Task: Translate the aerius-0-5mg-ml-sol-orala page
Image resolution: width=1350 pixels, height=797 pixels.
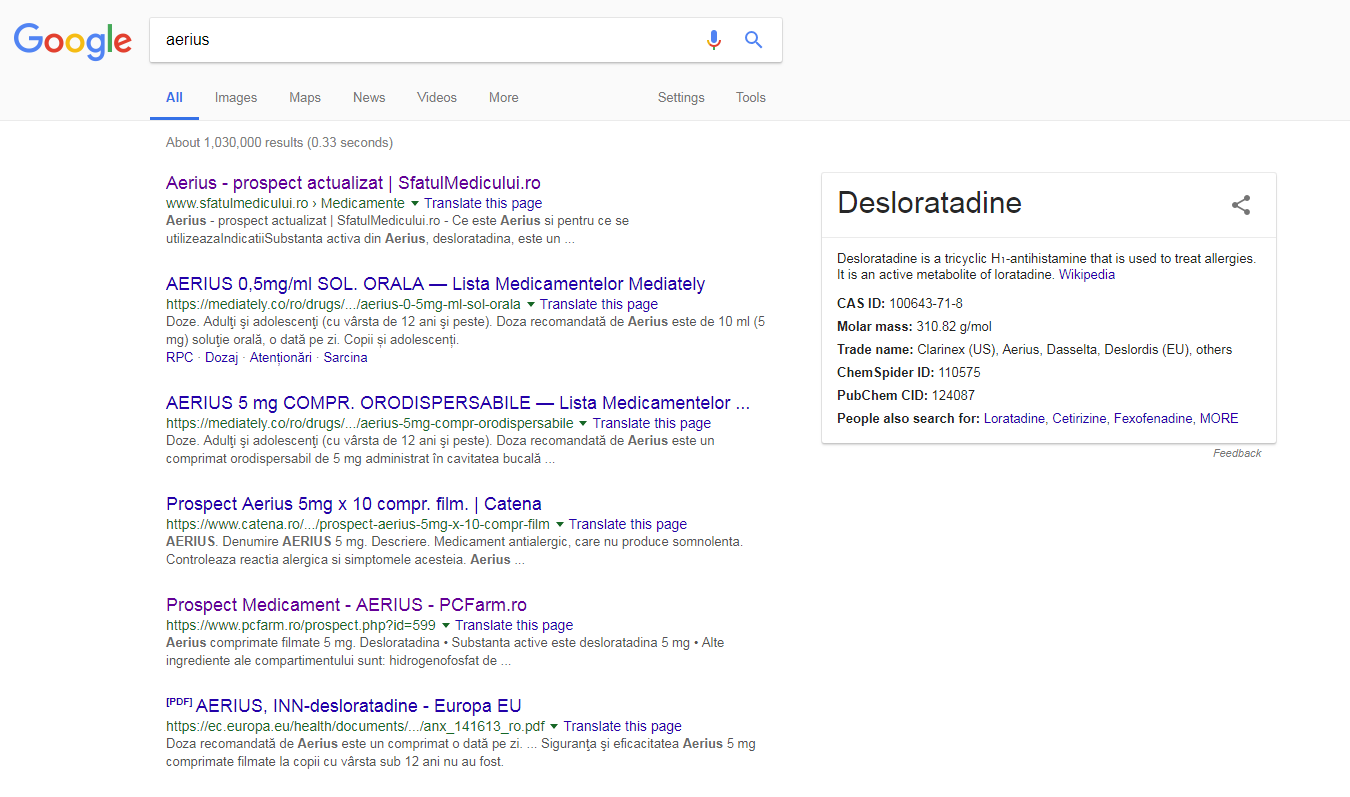Action: click(x=599, y=304)
